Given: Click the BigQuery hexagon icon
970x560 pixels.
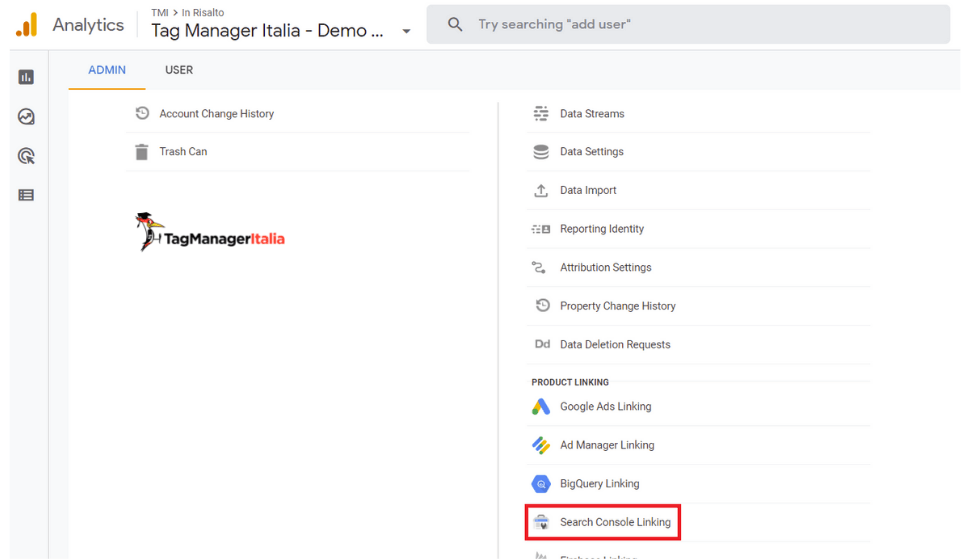Looking at the screenshot, I should point(541,484).
